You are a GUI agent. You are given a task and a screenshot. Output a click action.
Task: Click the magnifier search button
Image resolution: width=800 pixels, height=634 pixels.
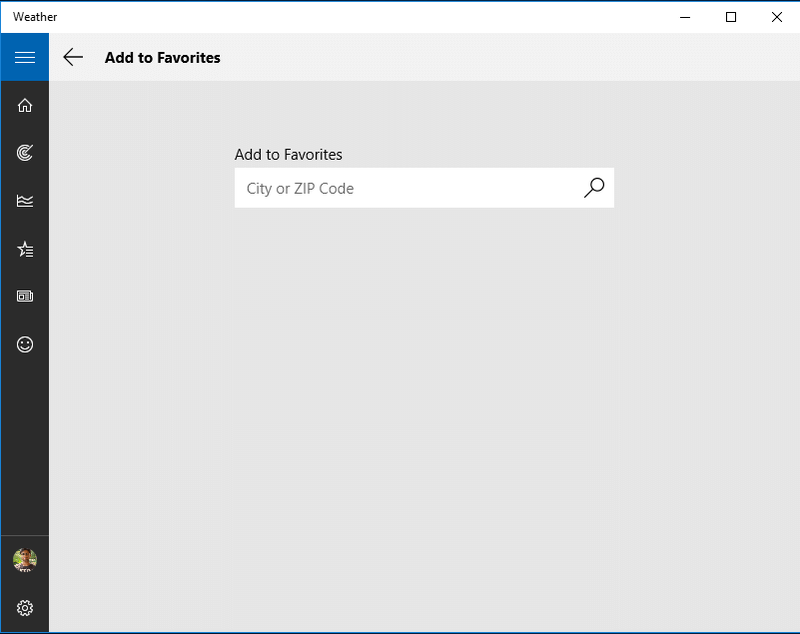594,188
